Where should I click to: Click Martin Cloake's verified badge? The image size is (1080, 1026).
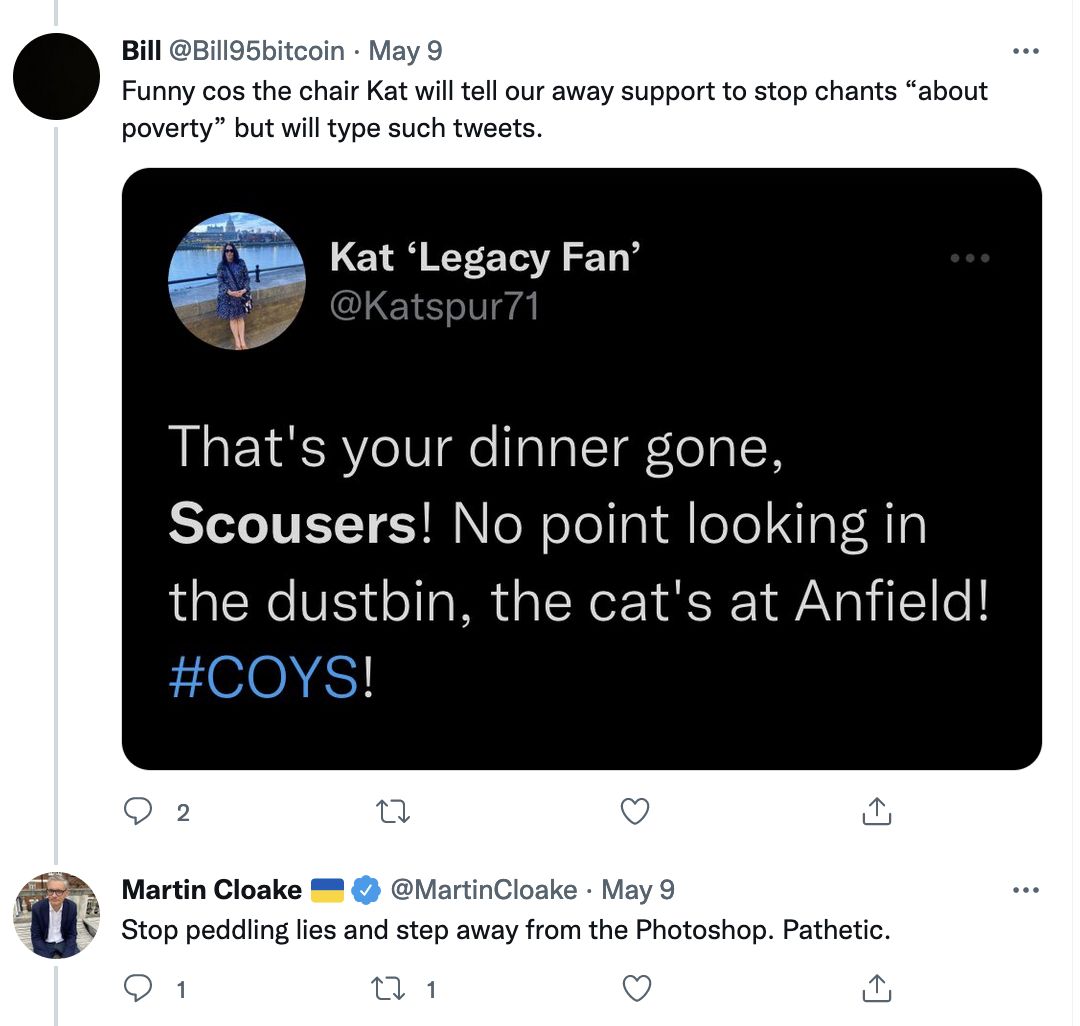(367, 890)
